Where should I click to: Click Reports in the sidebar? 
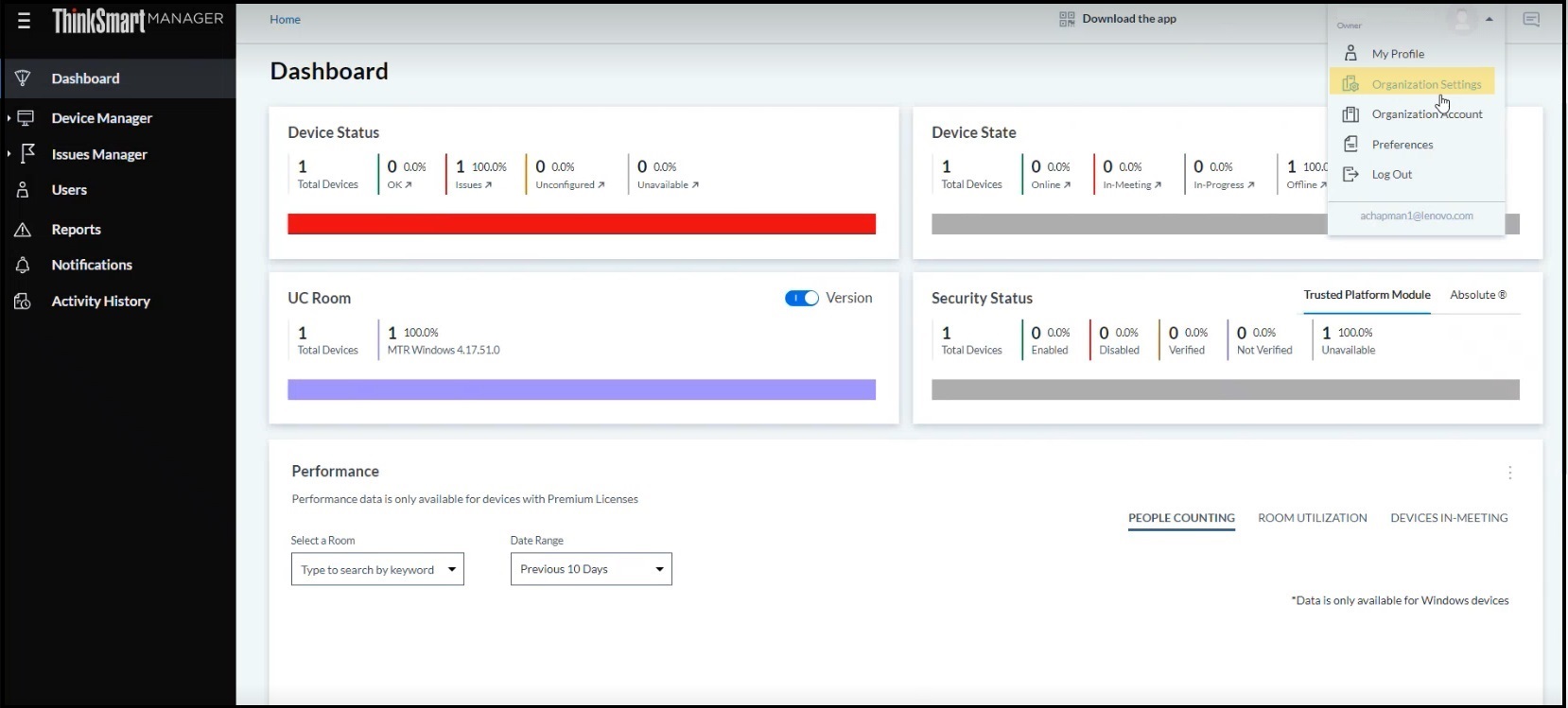pos(76,230)
